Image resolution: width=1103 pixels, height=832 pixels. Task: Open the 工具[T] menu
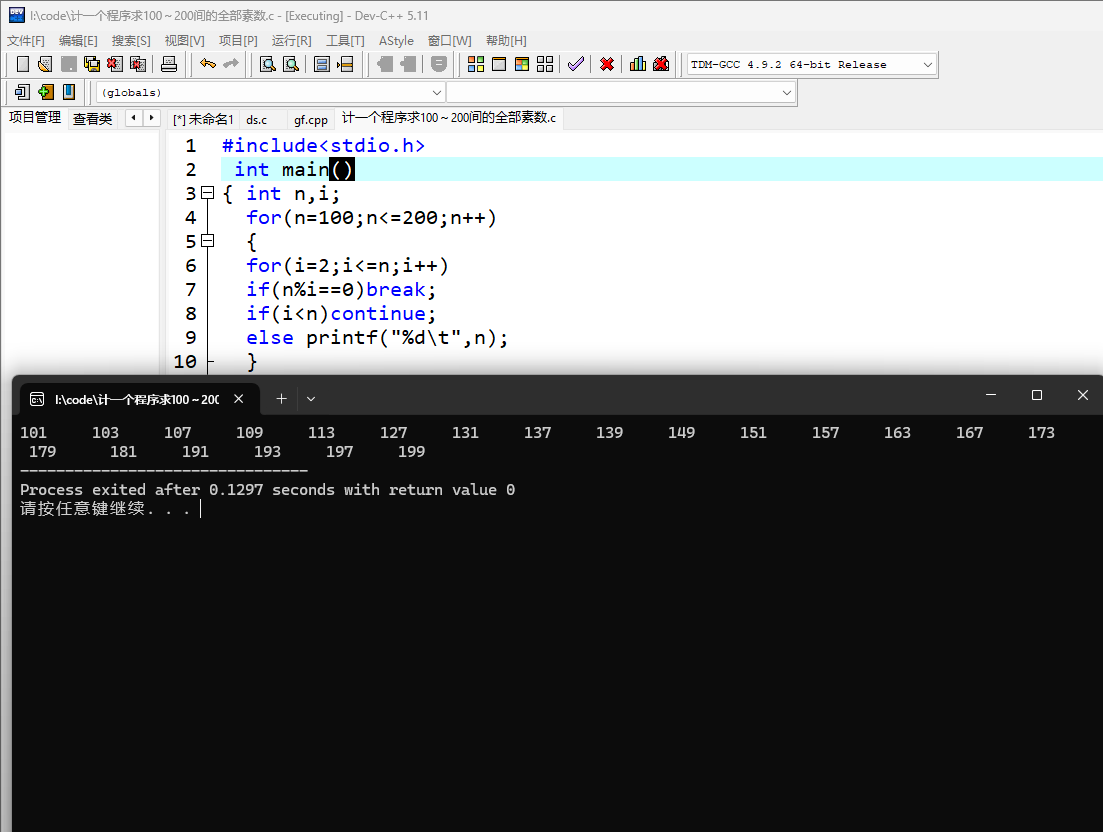point(345,41)
